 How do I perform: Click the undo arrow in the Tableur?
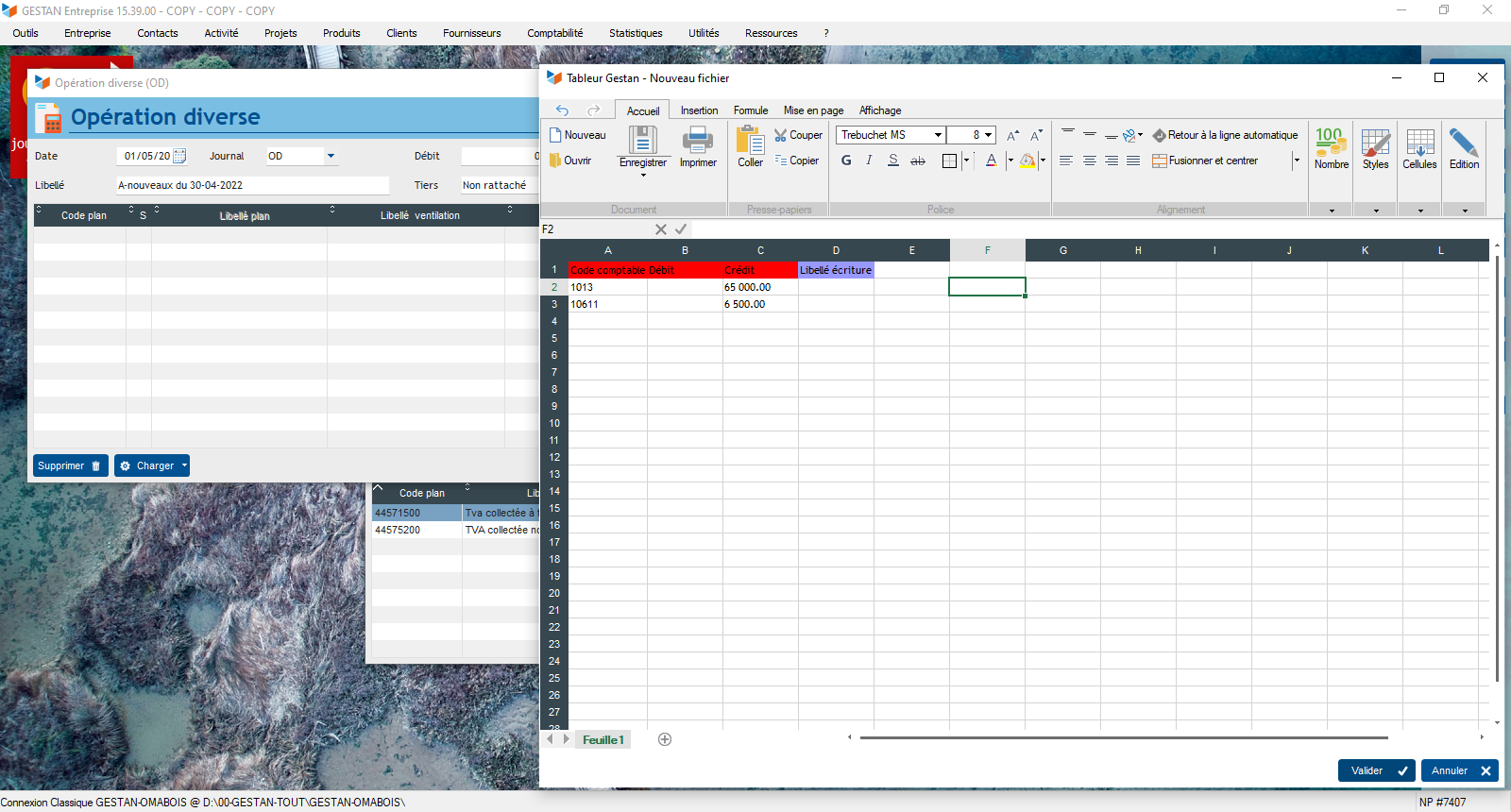[563, 110]
